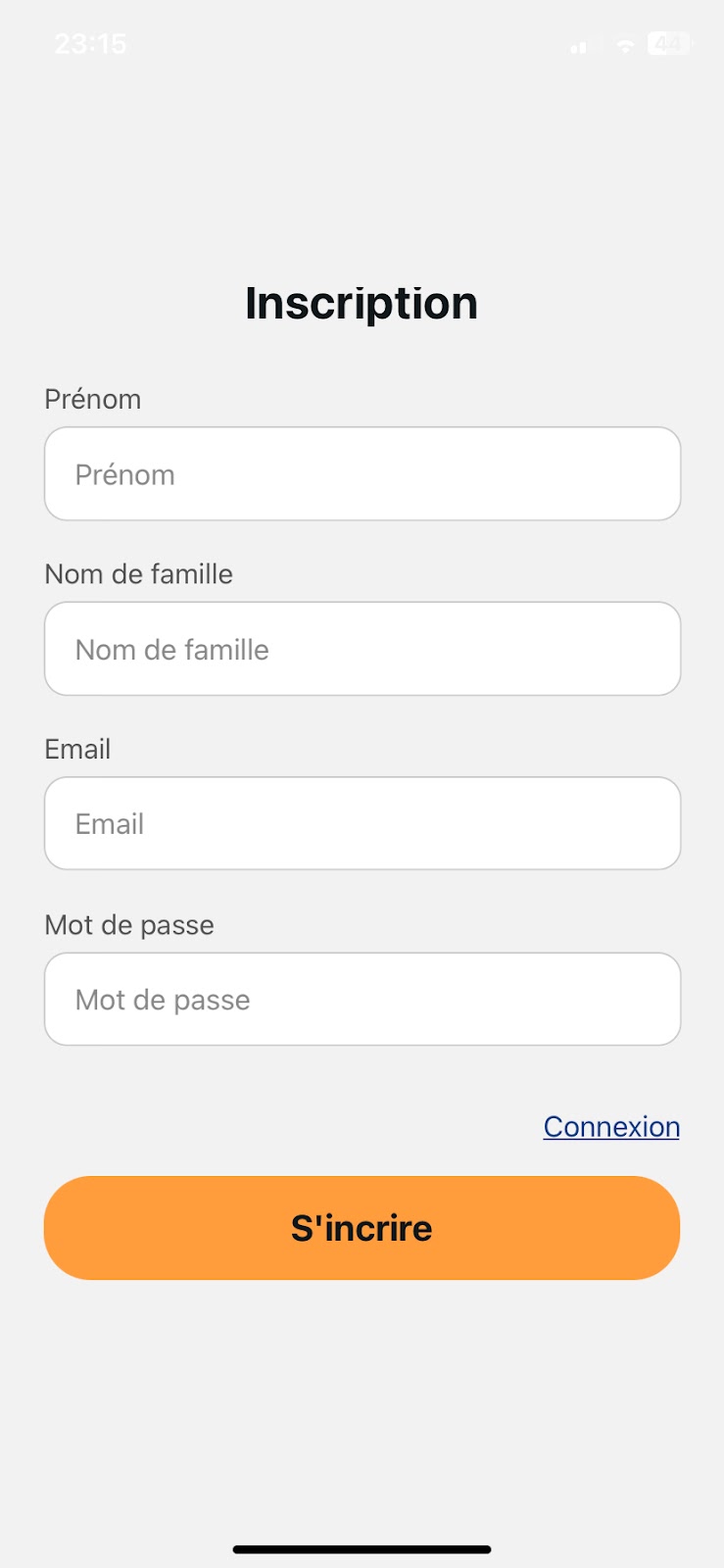724x1568 pixels.
Task: Select the Email text box
Action: coord(362,823)
